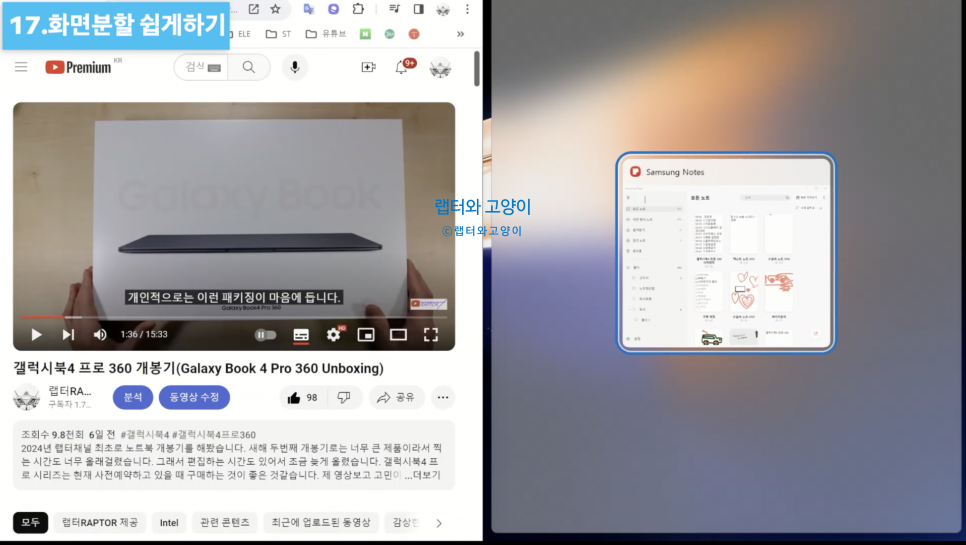This screenshot has height=545, width=966.
Task: Click the YouTube search magnifier button
Action: click(249, 67)
